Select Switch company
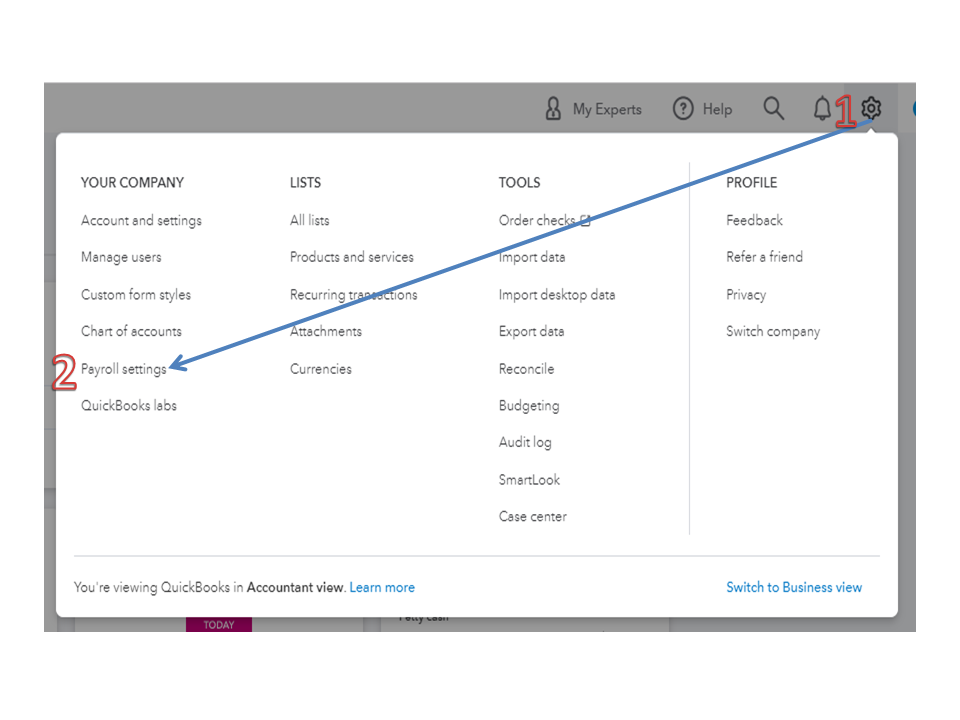Viewport: 960px width, 720px height. click(773, 331)
